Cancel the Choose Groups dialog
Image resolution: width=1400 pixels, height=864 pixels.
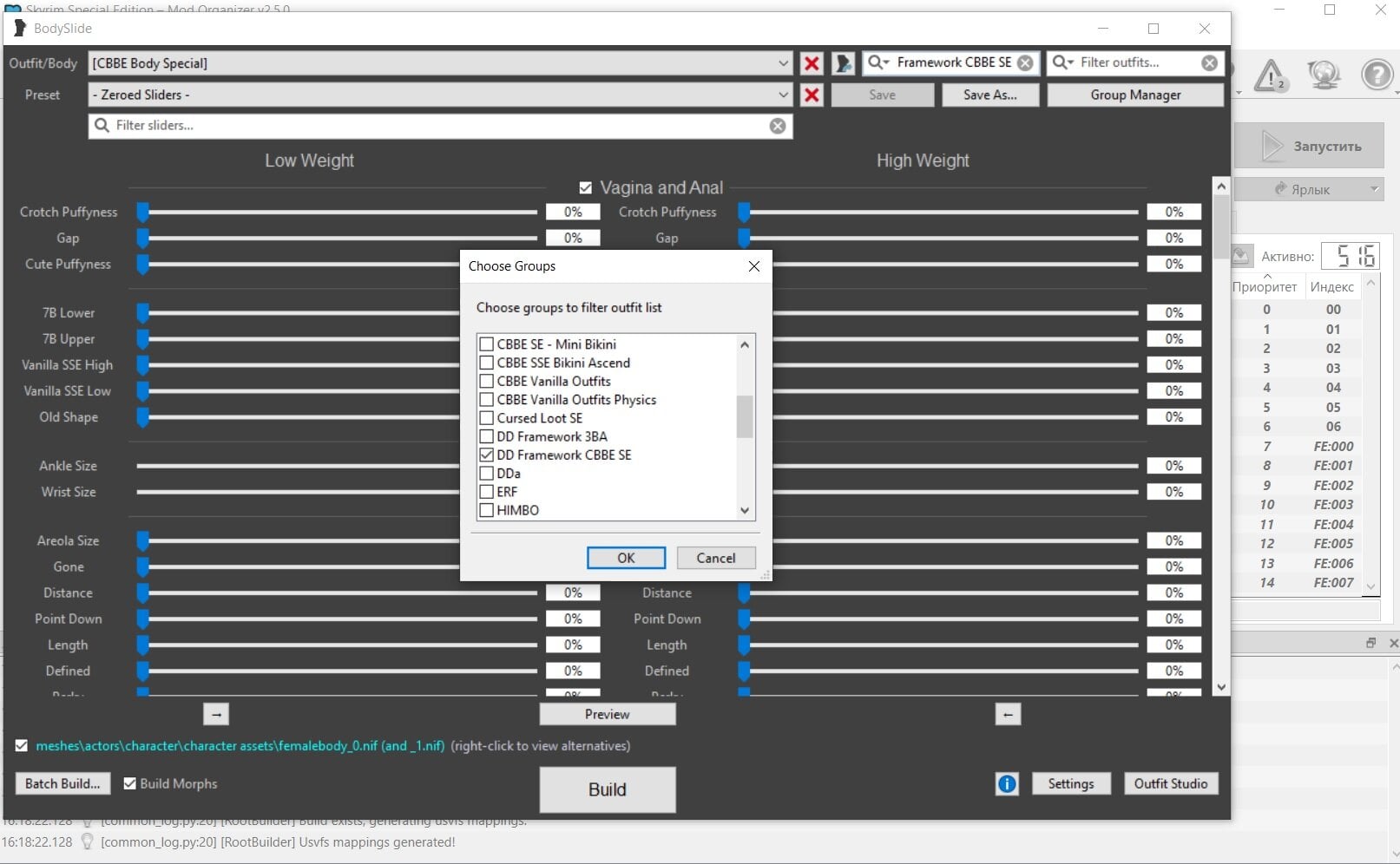pyautogui.click(x=716, y=558)
